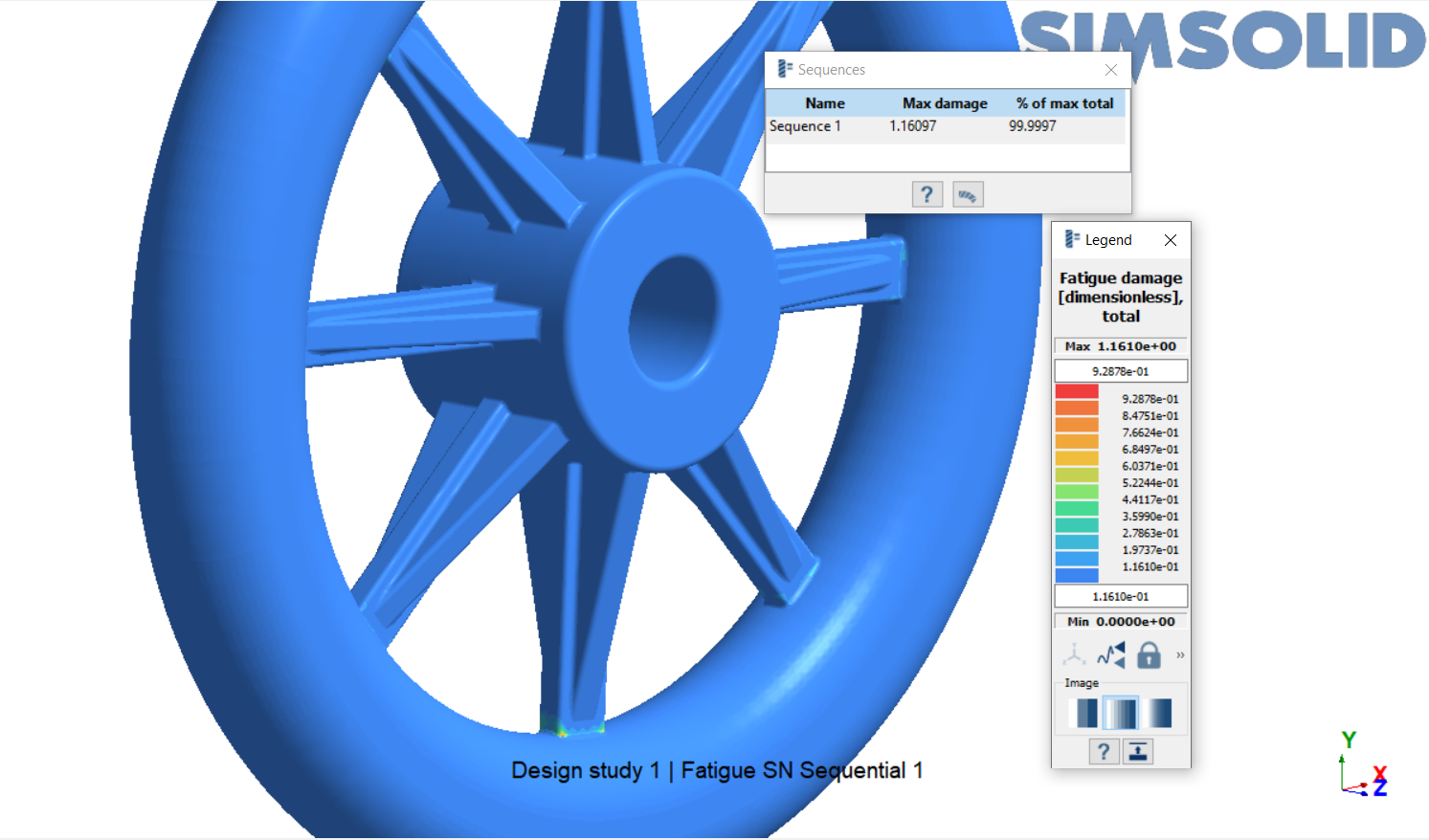This screenshot has height=840, width=1429.
Task: Select the smooth gradient legend image style
Action: 1159,713
